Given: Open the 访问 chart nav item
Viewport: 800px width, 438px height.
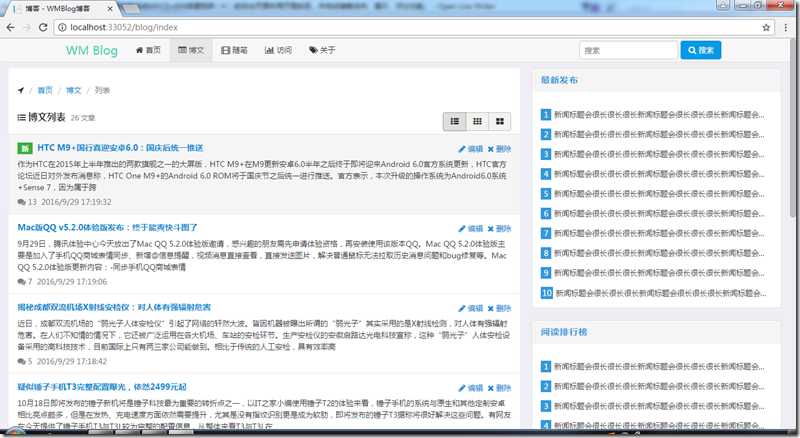Looking at the screenshot, I should 278,50.
